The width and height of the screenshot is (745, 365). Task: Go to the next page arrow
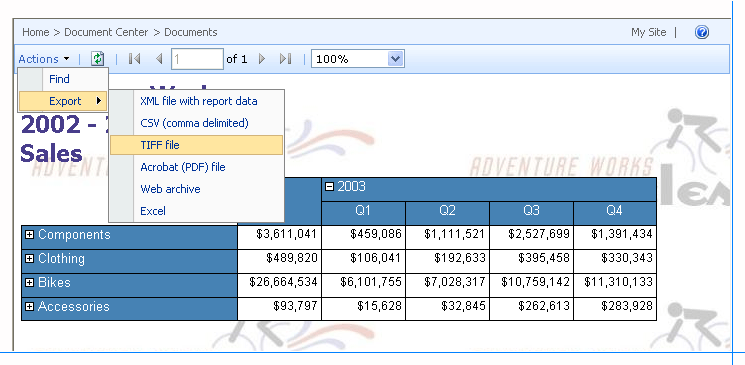tap(261, 59)
